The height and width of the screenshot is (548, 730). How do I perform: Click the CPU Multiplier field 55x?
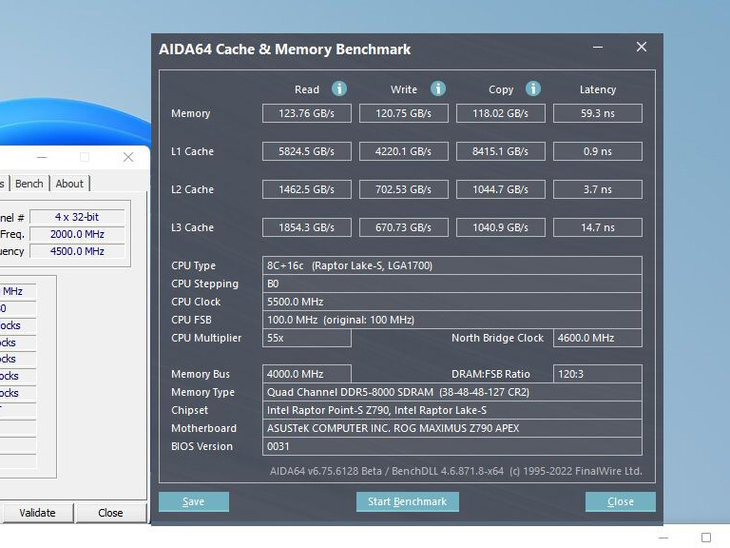(307, 338)
